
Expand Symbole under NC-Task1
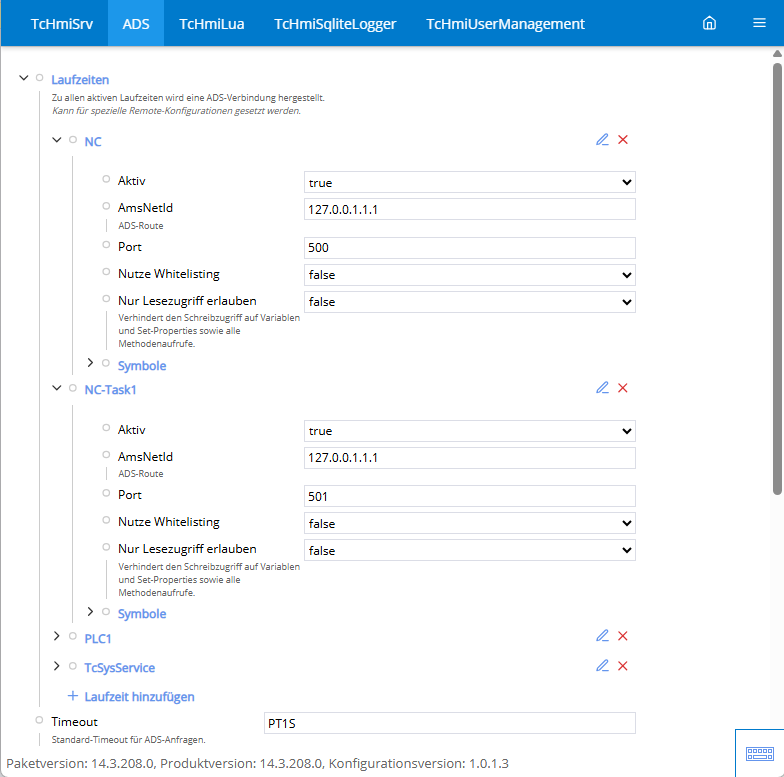point(90,612)
